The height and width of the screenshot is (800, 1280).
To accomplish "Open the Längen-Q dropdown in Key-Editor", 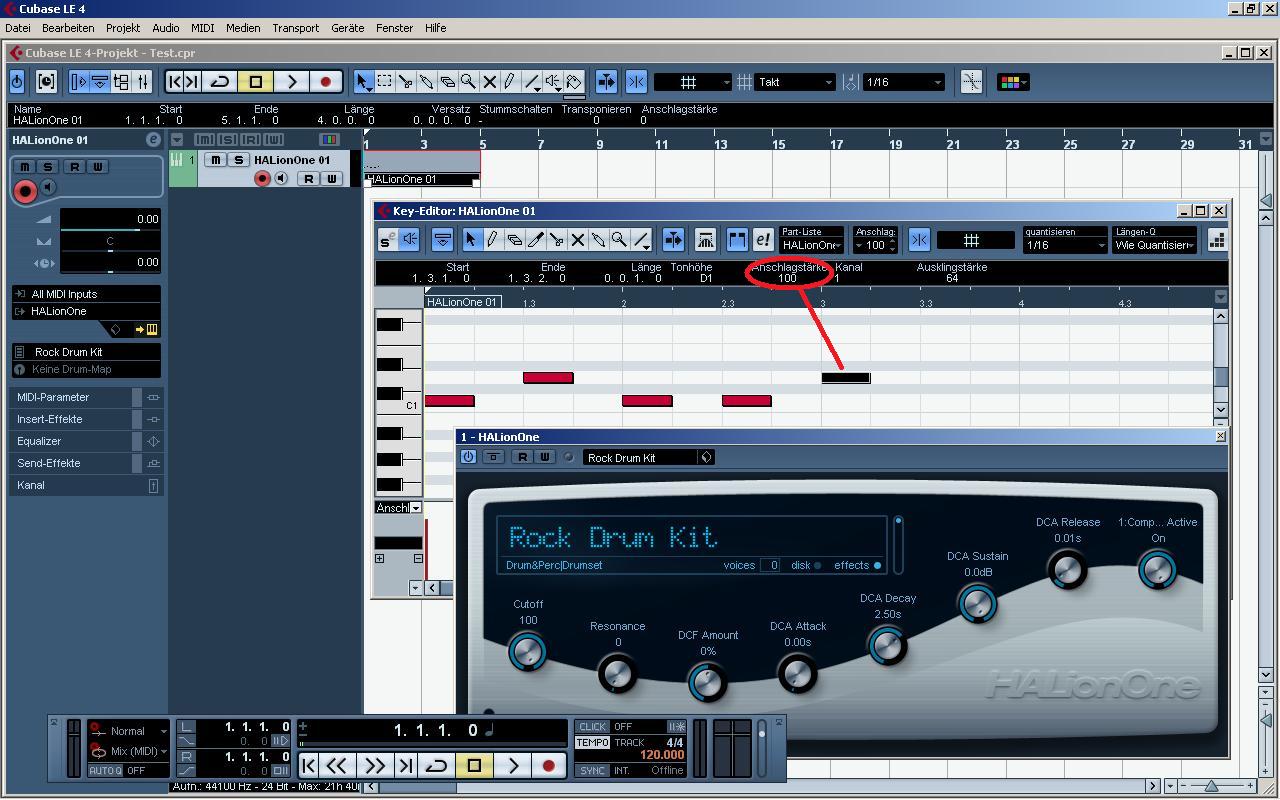I will pyautogui.click(x=1154, y=245).
